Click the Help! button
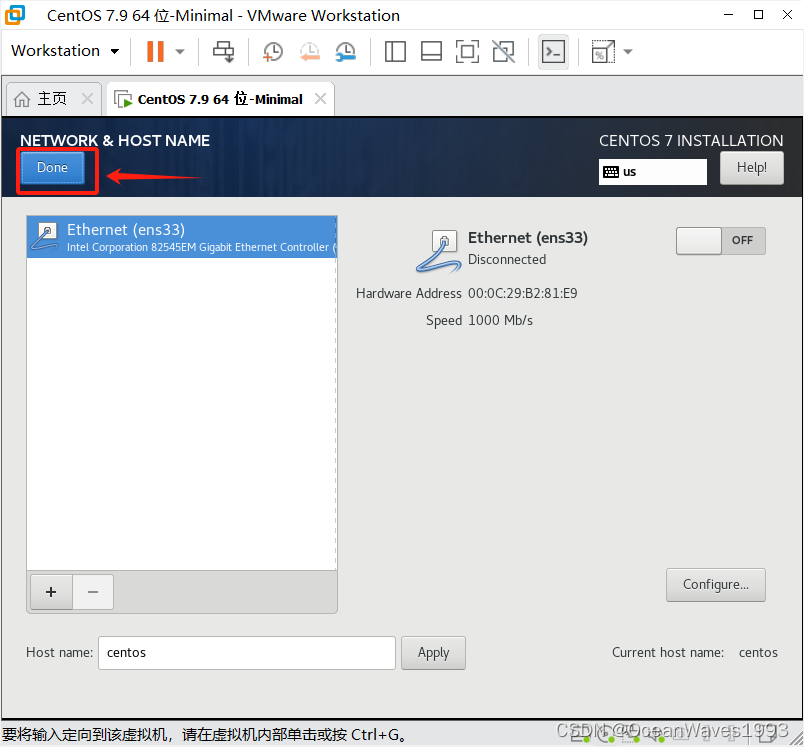This screenshot has width=804, height=747. (x=752, y=168)
